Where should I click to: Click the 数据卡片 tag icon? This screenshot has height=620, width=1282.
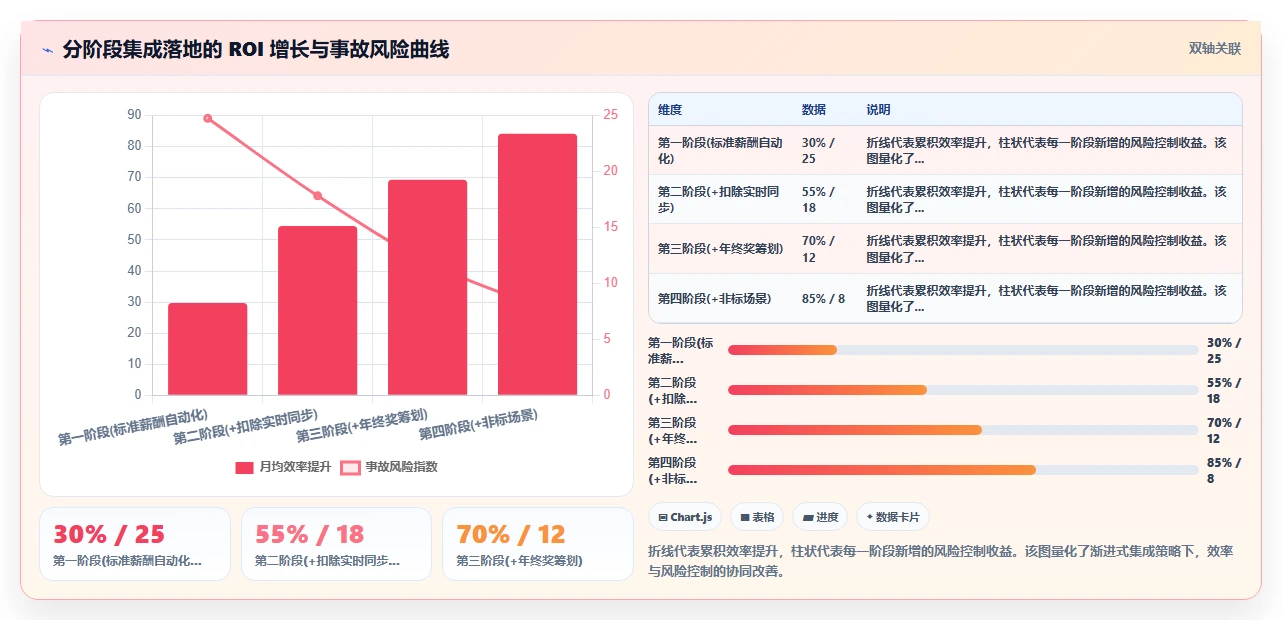click(870, 517)
